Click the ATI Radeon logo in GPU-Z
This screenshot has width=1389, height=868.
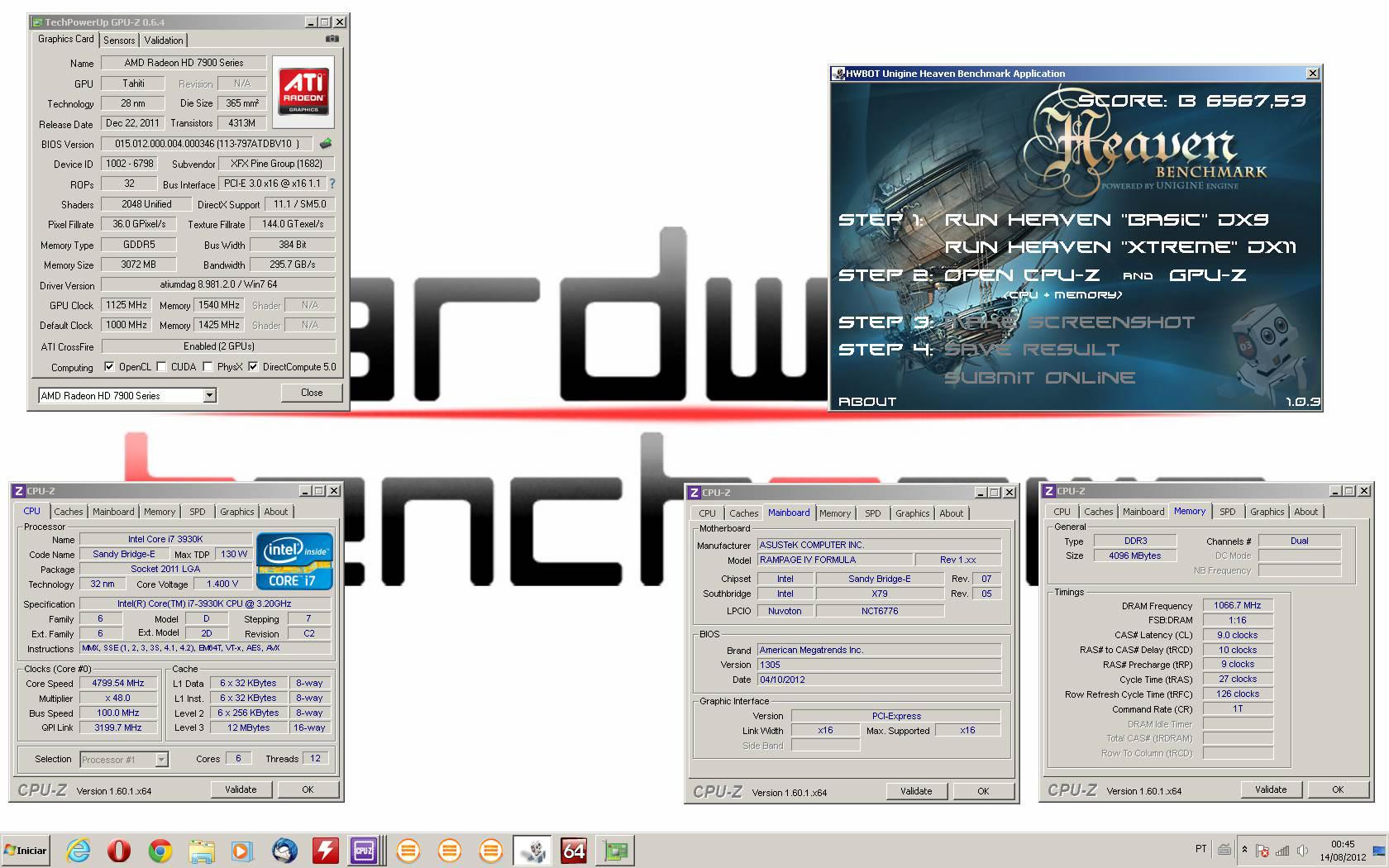(x=303, y=91)
